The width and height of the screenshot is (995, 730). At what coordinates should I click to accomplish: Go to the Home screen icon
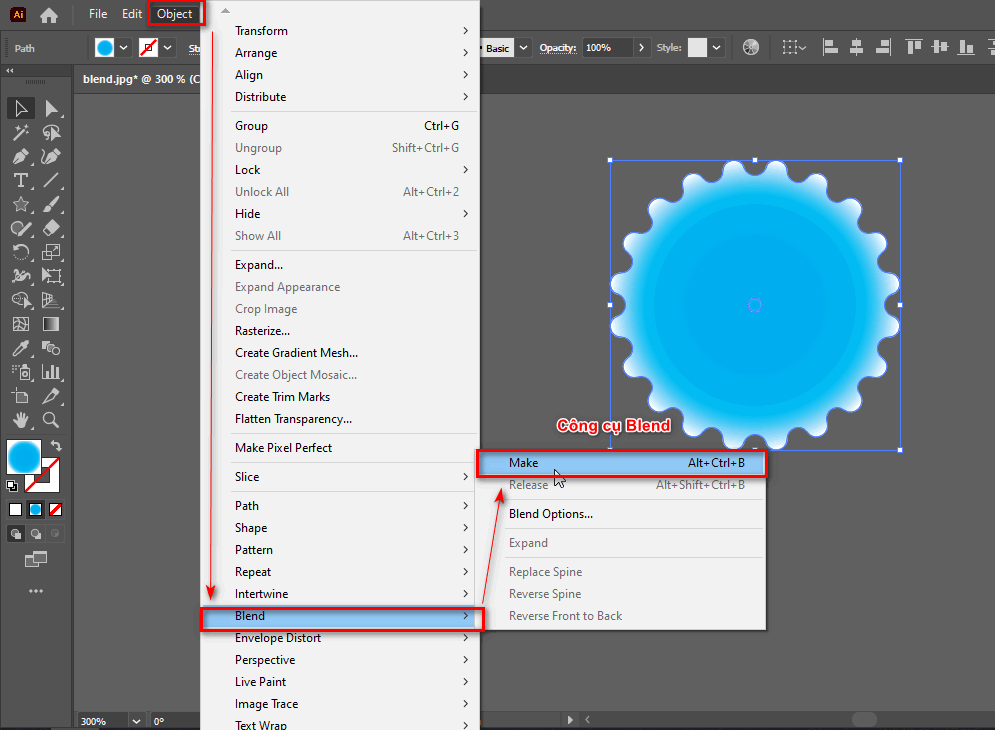point(48,15)
